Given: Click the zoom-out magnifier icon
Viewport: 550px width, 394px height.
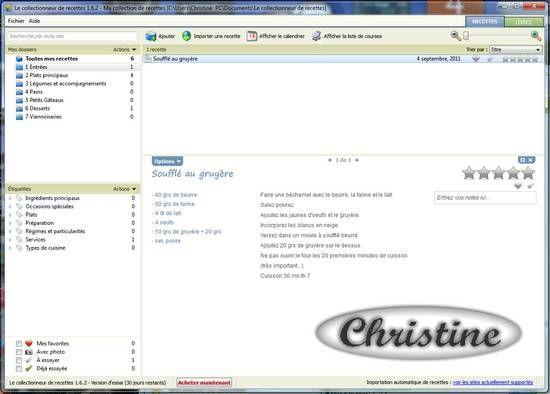Looking at the screenshot, I should pyautogui.click(x=455, y=35).
